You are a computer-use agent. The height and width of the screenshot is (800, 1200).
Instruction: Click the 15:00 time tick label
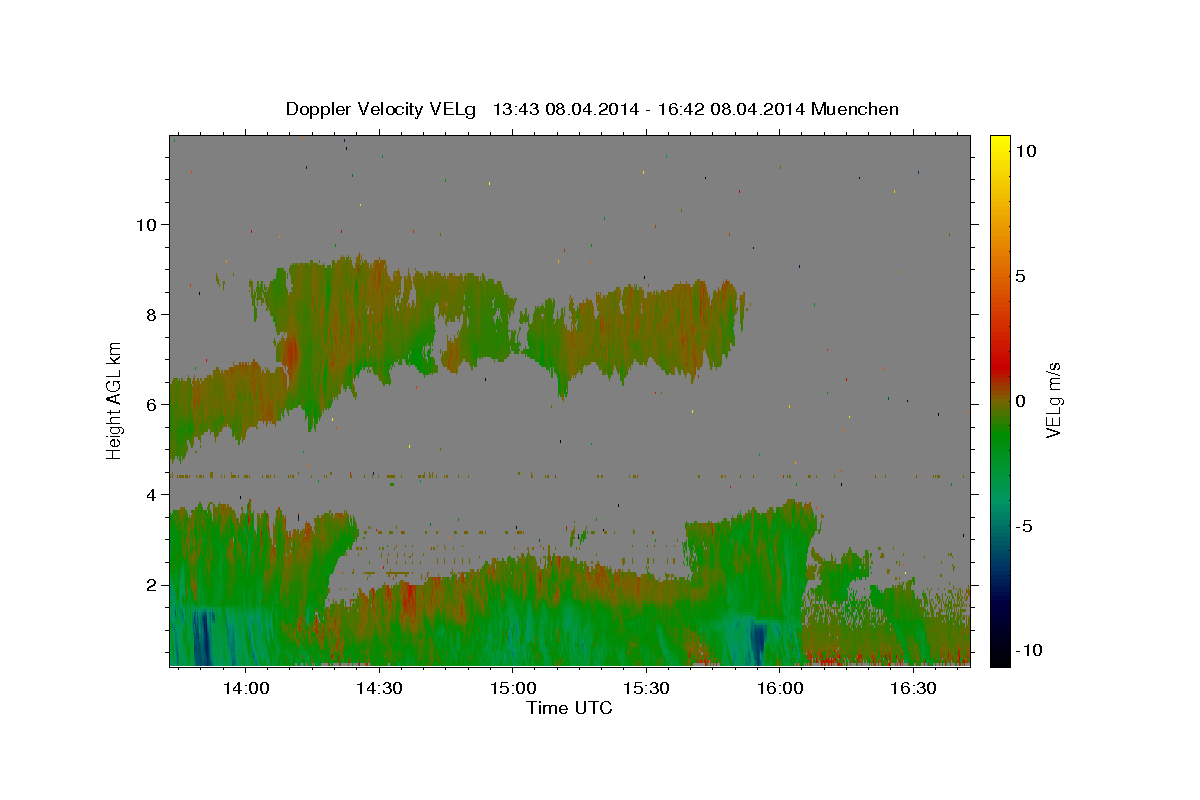pos(512,688)
